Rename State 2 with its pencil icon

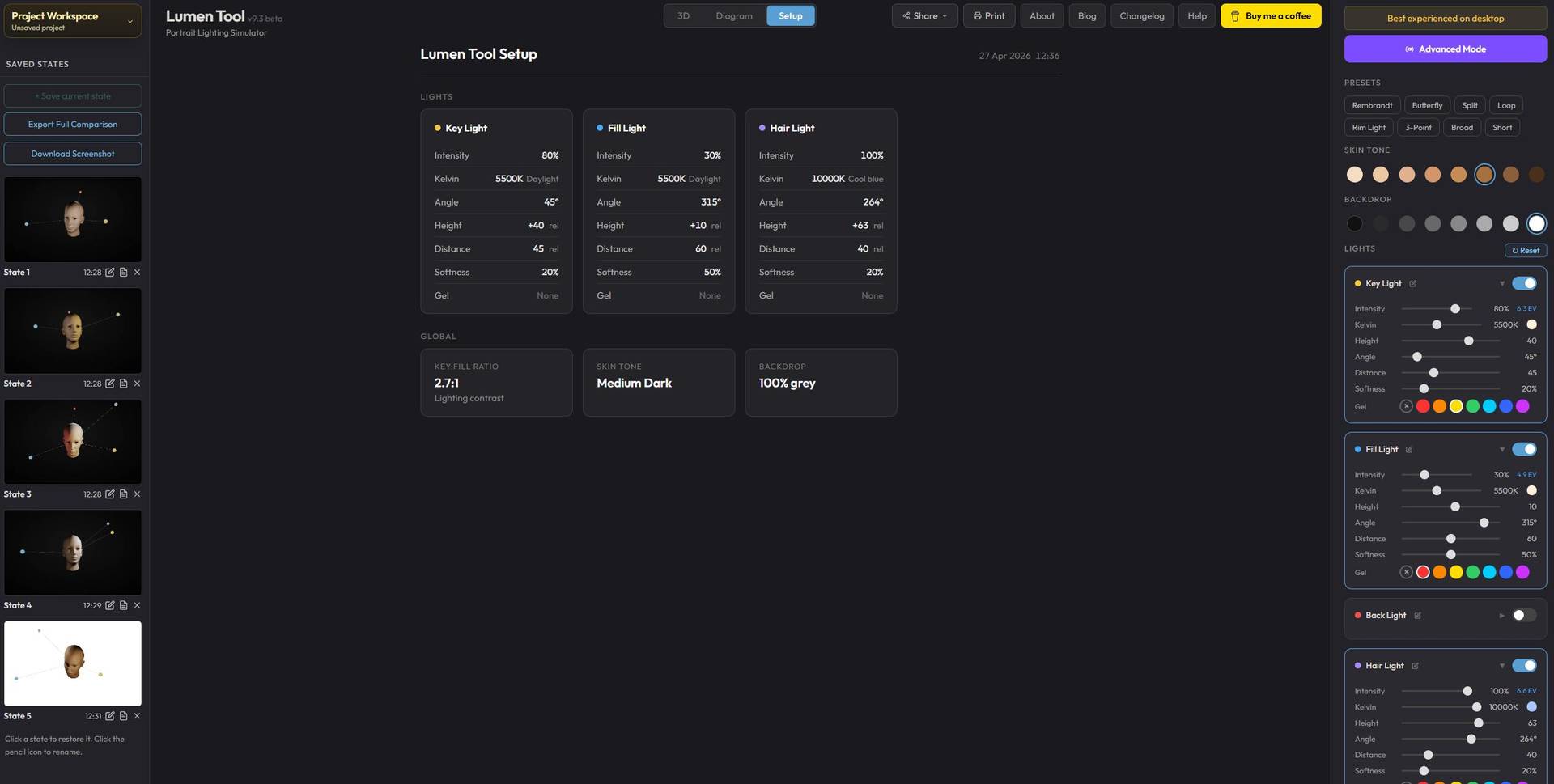(110, 384)
